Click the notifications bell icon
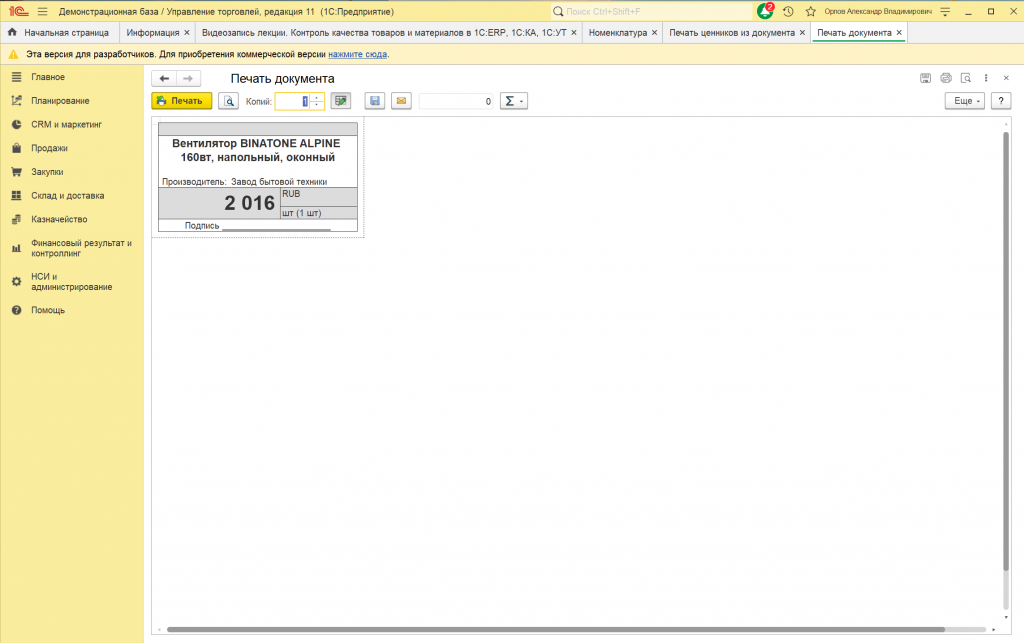The height and width of the screenshot is (643, 1024). click(765, 11)
